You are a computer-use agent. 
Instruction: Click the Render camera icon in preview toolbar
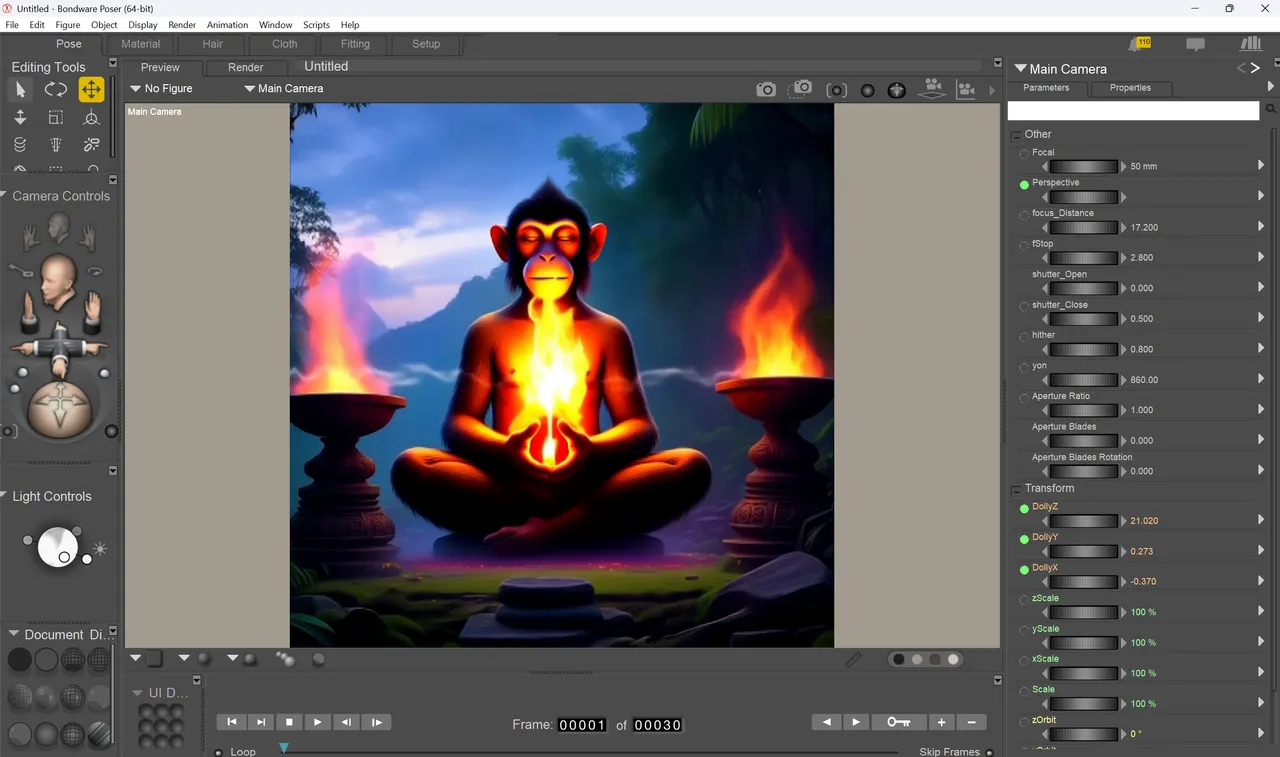point(766,89)
